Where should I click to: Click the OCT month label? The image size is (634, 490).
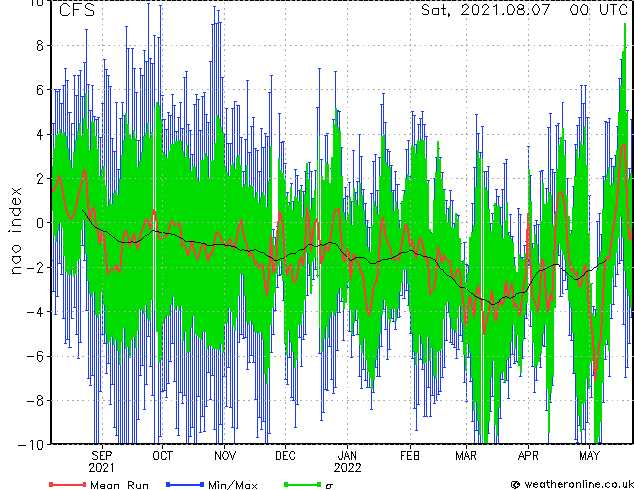tap(162, 456)
